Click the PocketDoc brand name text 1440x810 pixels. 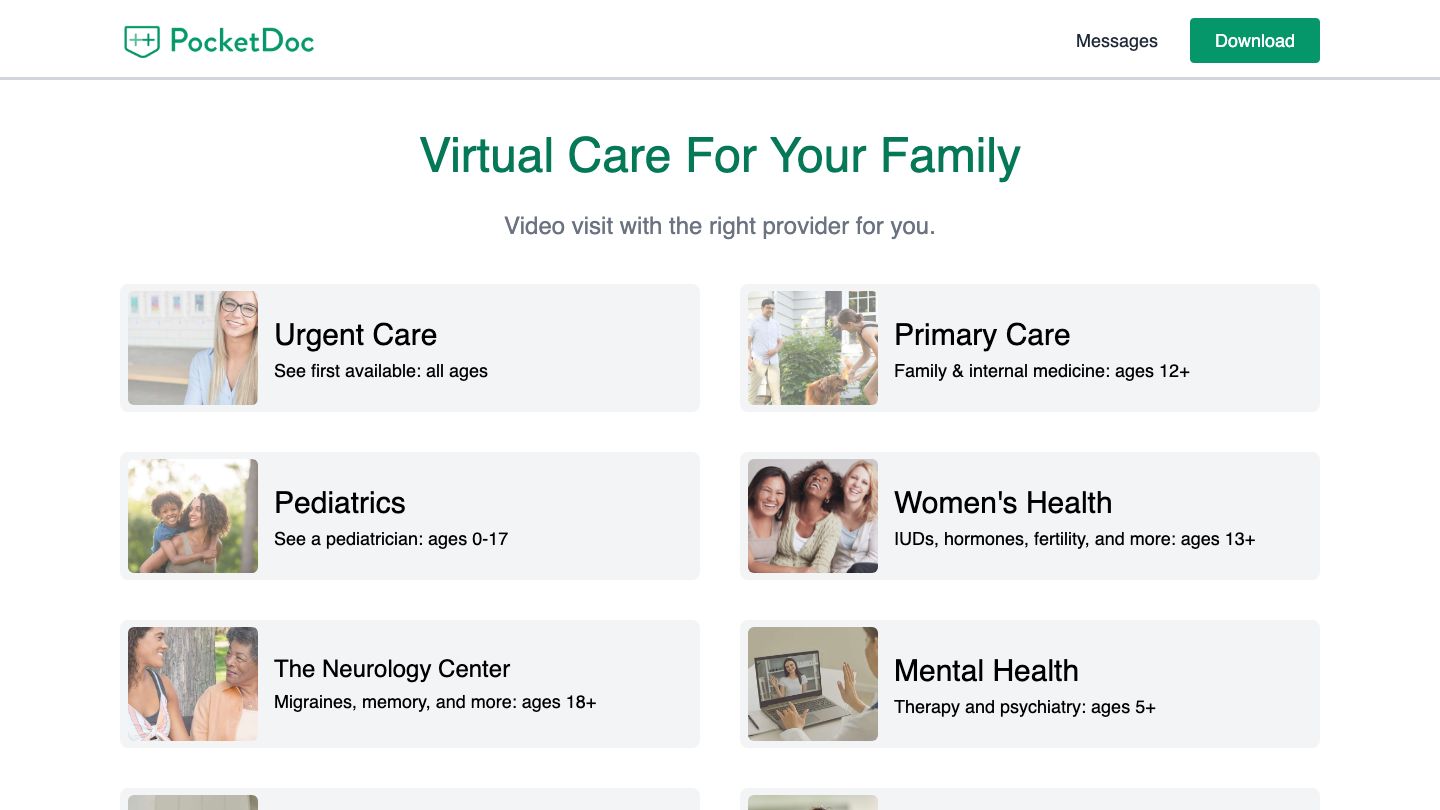click(x=242, y=41)
